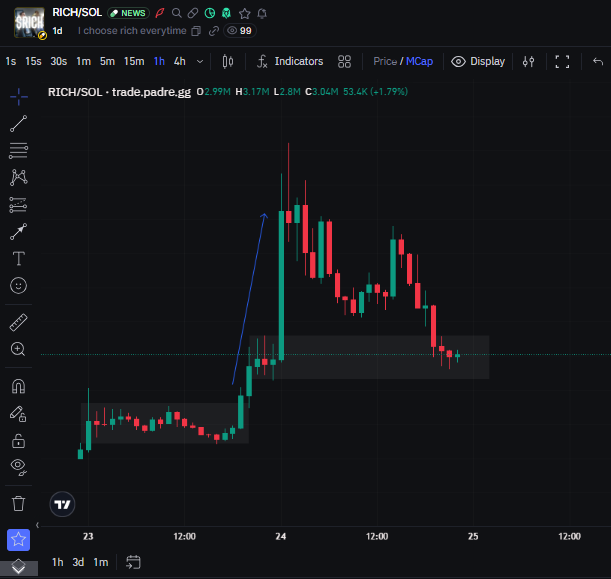
Task: Toggle magnet mode for drawings
Action: [18, 386]
